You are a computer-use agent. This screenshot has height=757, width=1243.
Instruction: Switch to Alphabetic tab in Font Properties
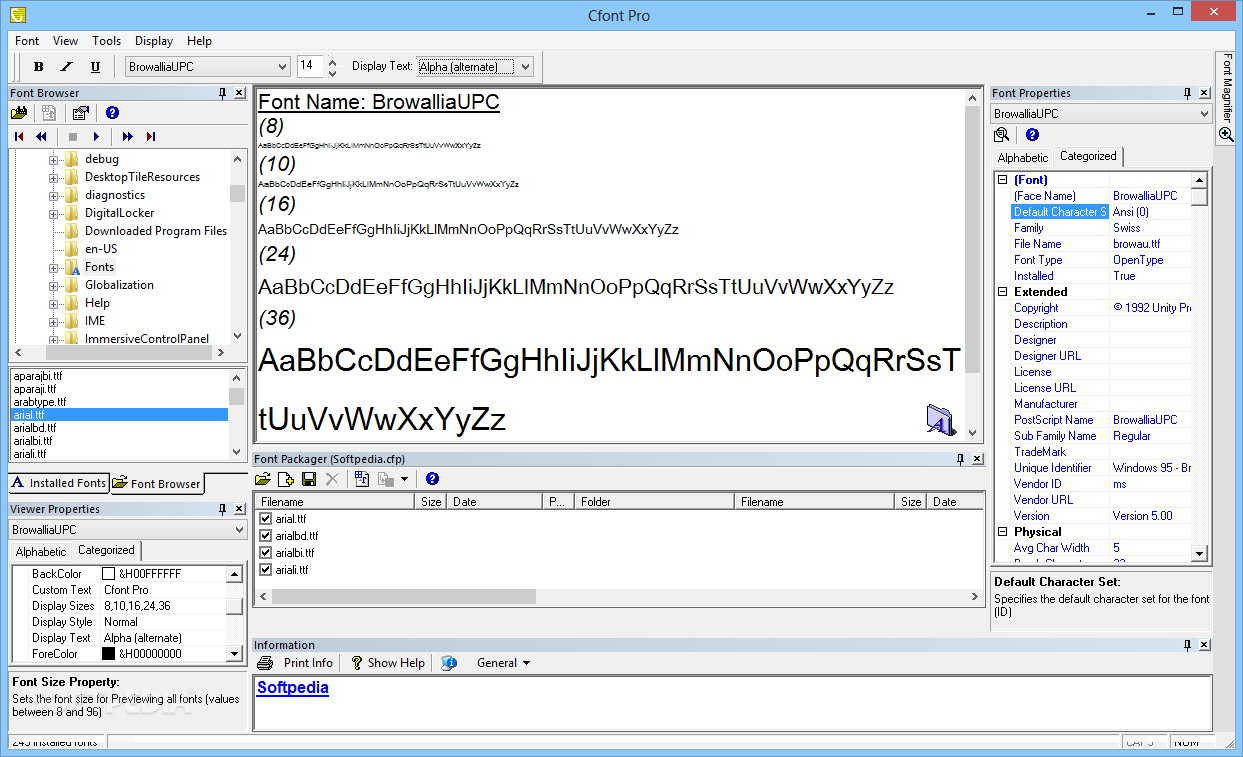pyautogui.click(x=1023, y=158)
